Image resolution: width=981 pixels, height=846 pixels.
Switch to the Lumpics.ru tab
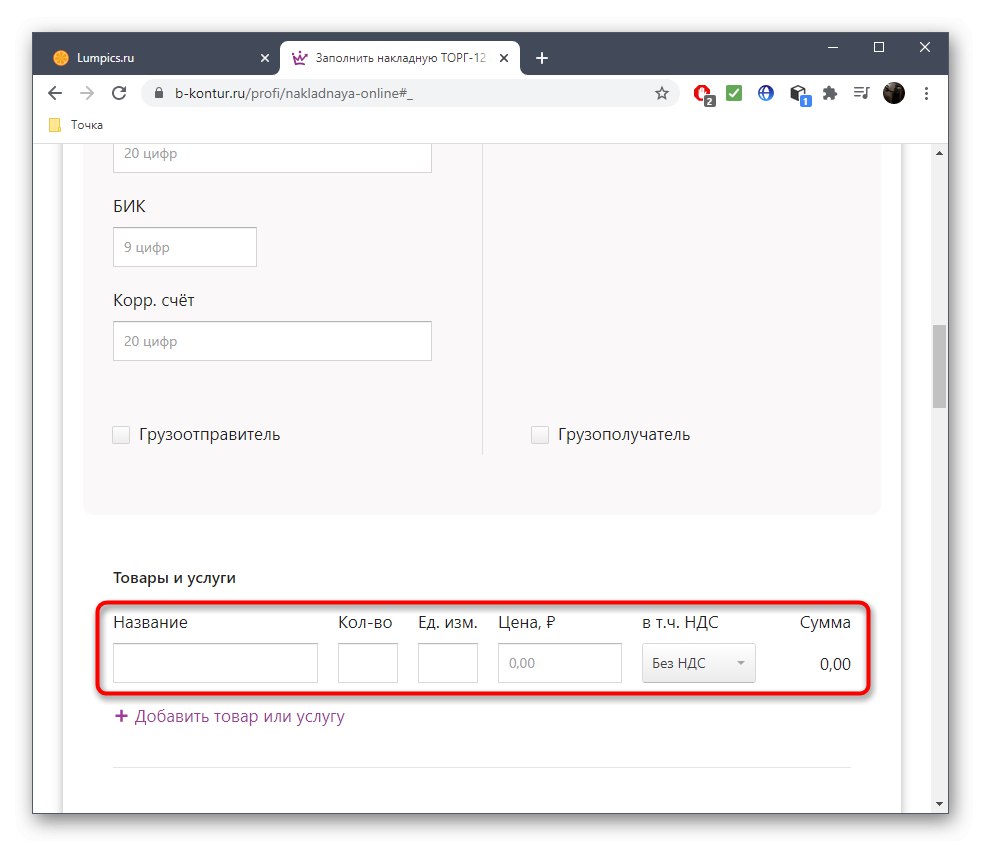pyautogui.click(x=150, y=57)
